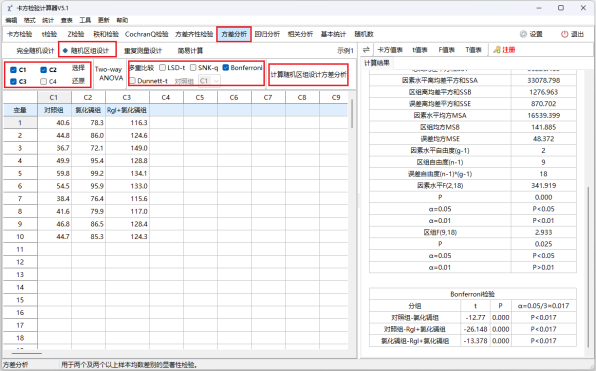Click the app logo in the title bar

tap(9, 8)
